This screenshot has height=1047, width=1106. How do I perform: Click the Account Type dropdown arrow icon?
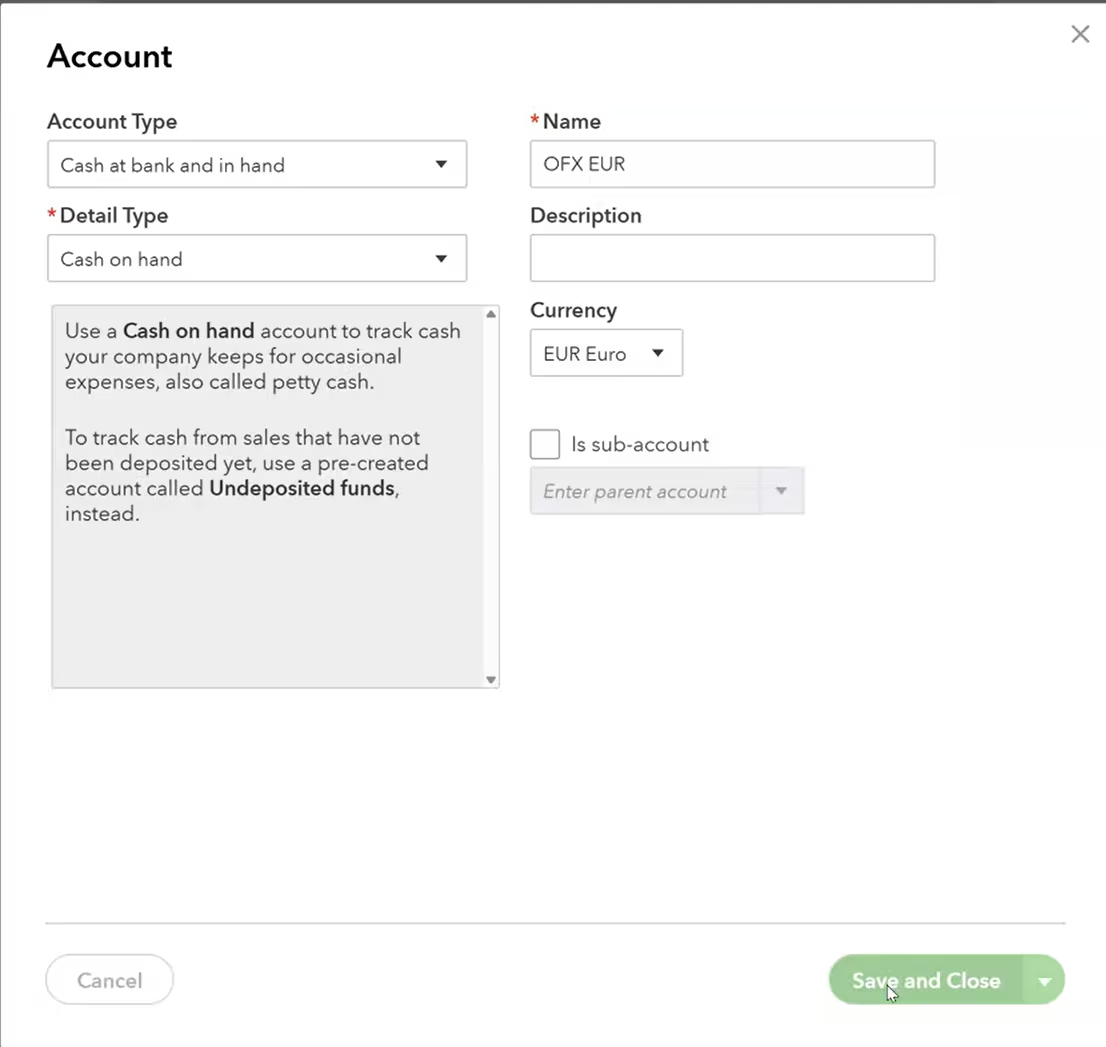pyautogui.click(x=441, y=165)
